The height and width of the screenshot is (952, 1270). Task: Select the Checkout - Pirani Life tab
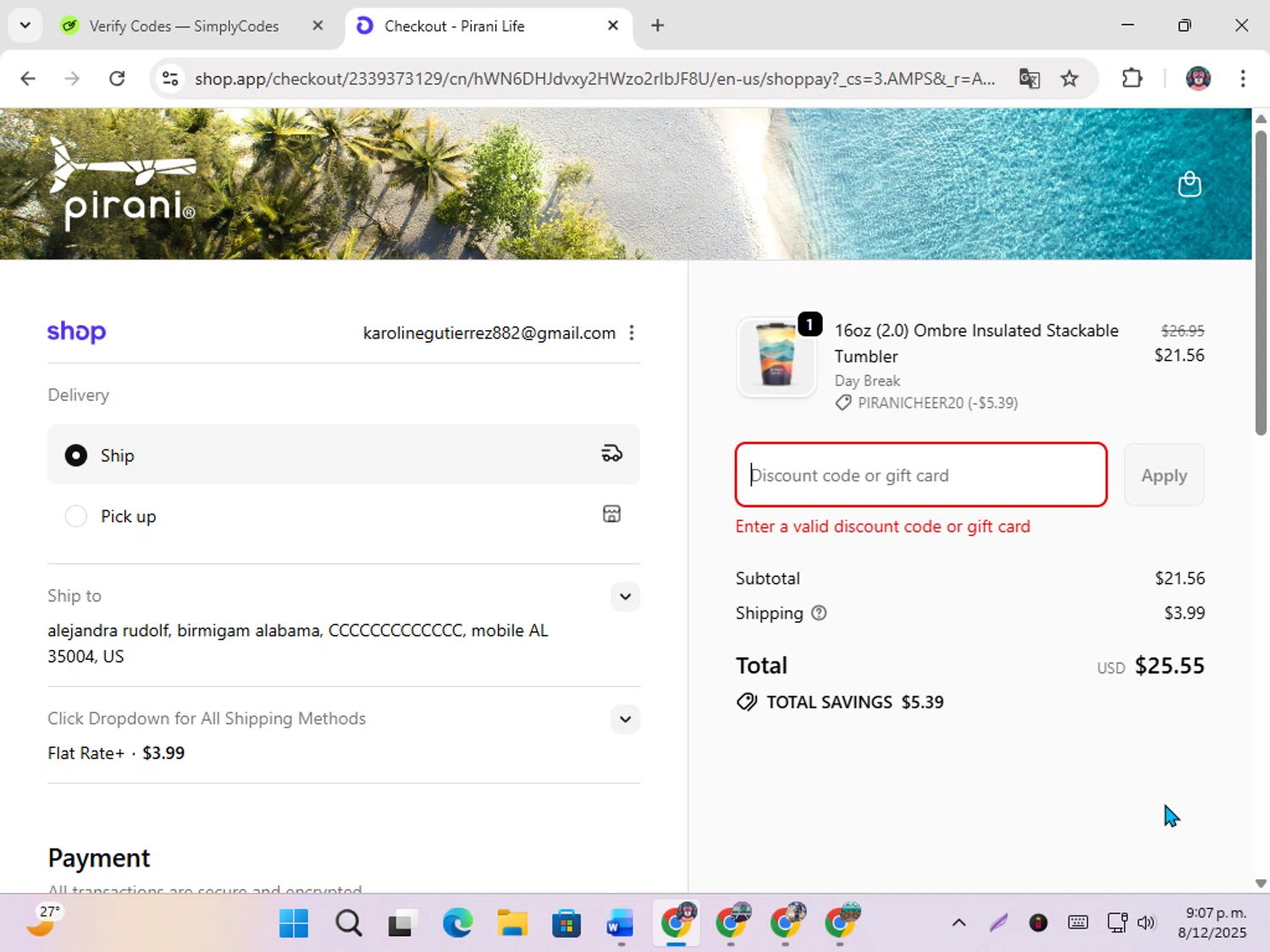click(x=454, y=26)
